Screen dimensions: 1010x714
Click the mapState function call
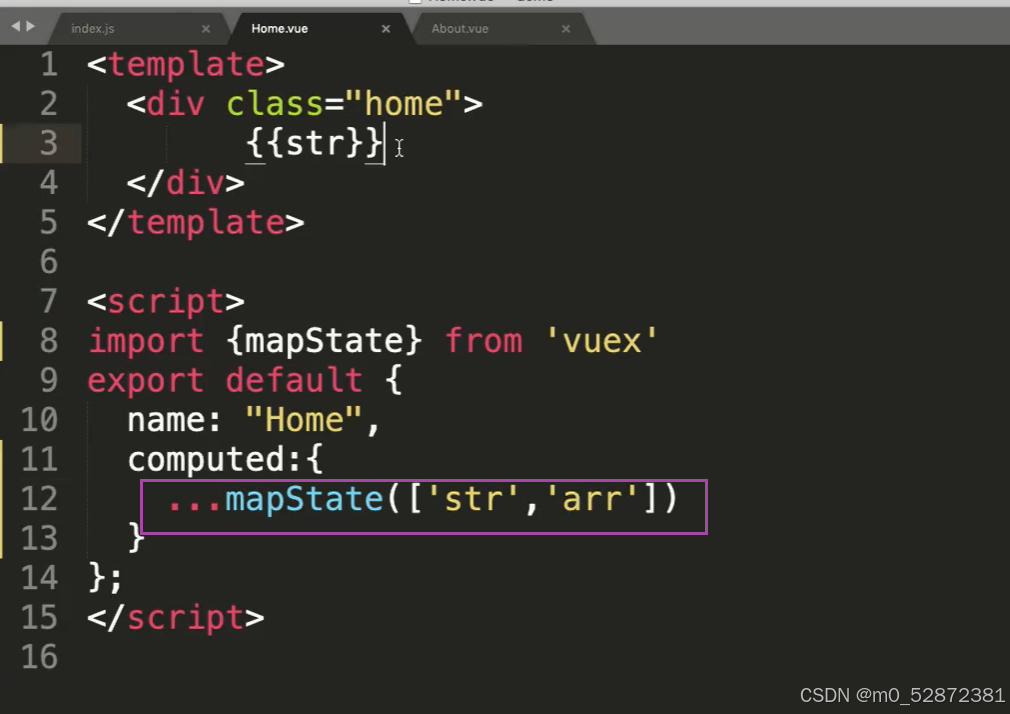[x=305, y=499]
